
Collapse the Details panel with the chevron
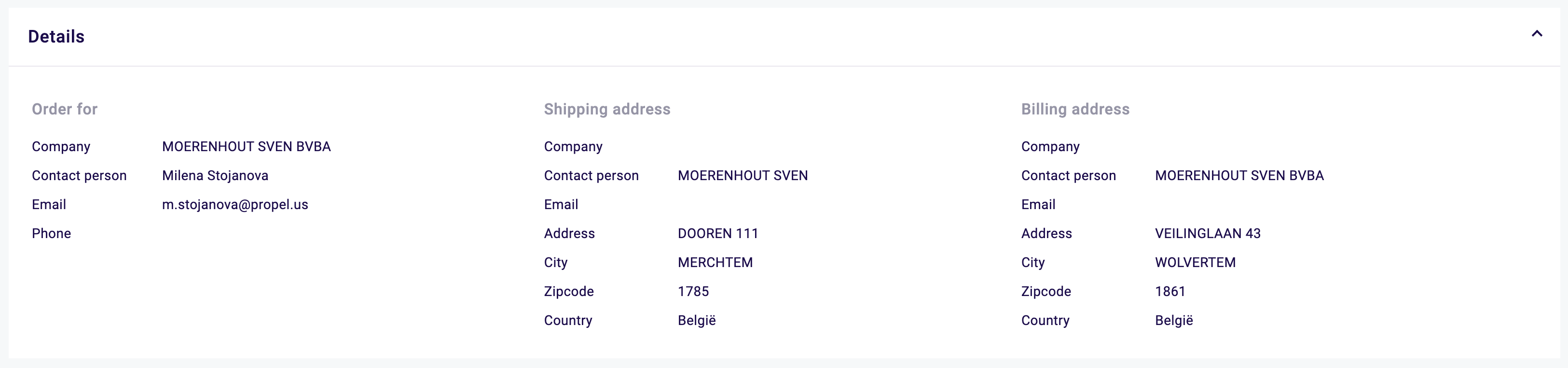(1536, 34)
